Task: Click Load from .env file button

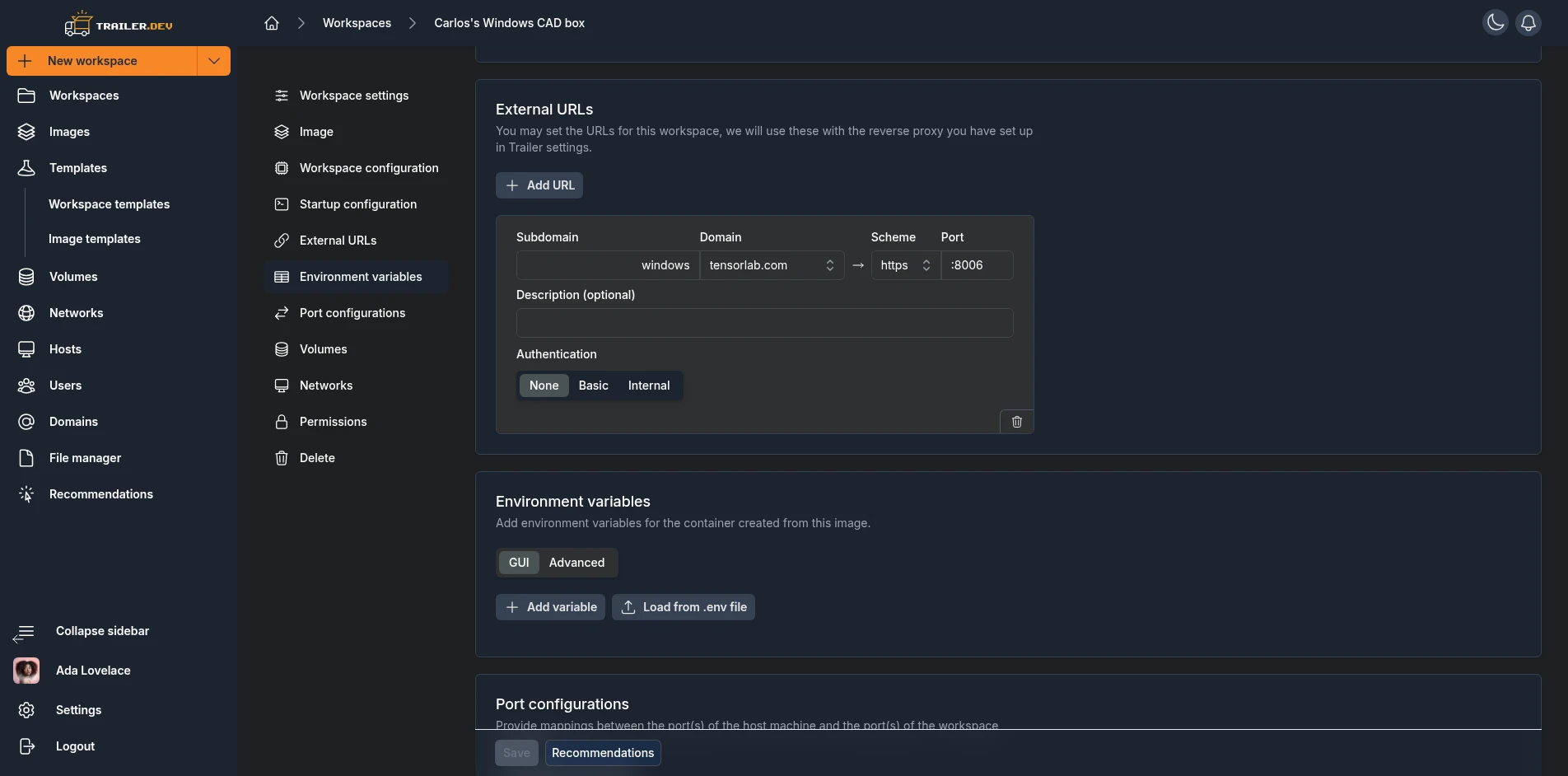Action: pos(684,607)
